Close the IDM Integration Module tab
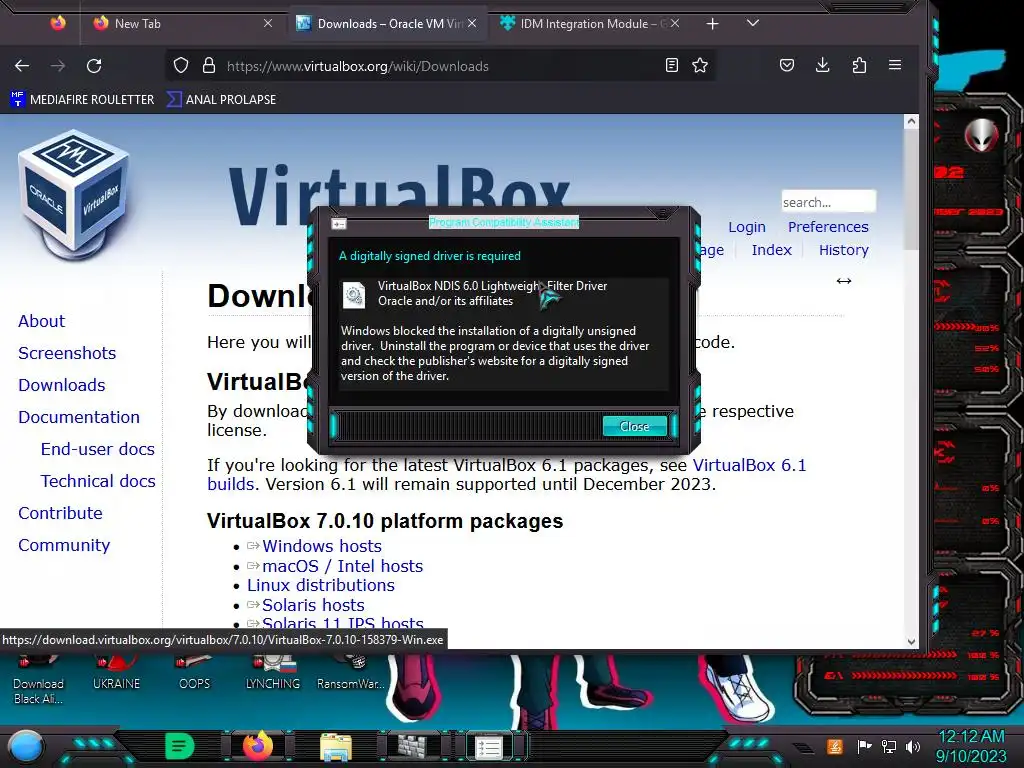 pos(675,24)
